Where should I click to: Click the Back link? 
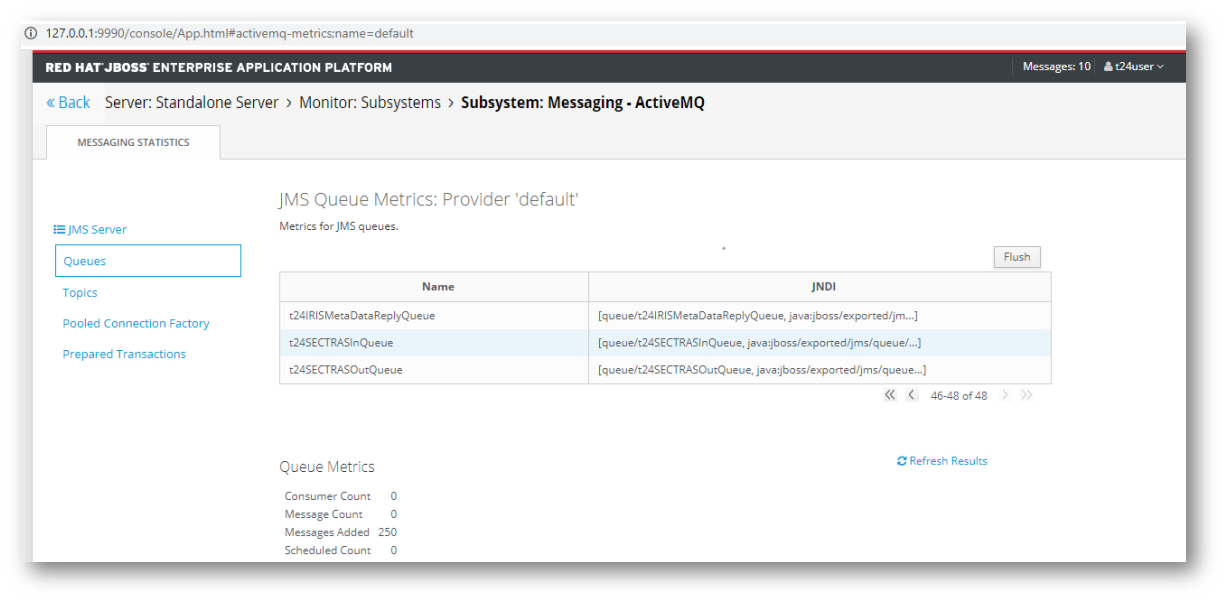click(68, 103)
